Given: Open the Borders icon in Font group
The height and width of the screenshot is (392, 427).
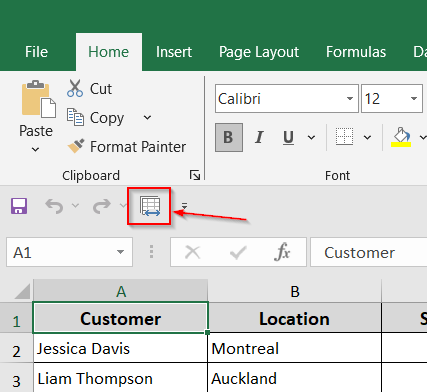Looking at the screenshot, I should point(344,137).
